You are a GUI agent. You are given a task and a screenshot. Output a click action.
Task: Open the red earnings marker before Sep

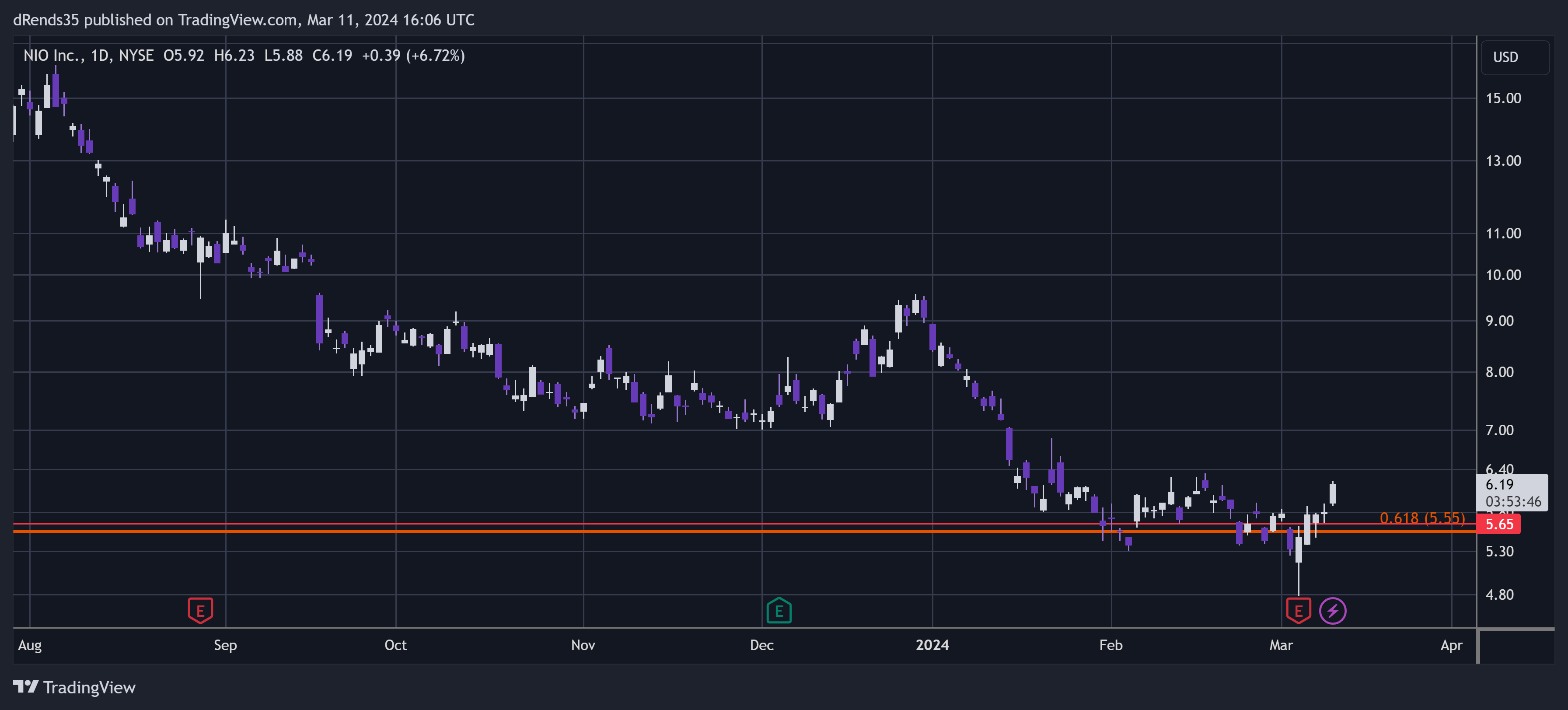tap(200, 610)
